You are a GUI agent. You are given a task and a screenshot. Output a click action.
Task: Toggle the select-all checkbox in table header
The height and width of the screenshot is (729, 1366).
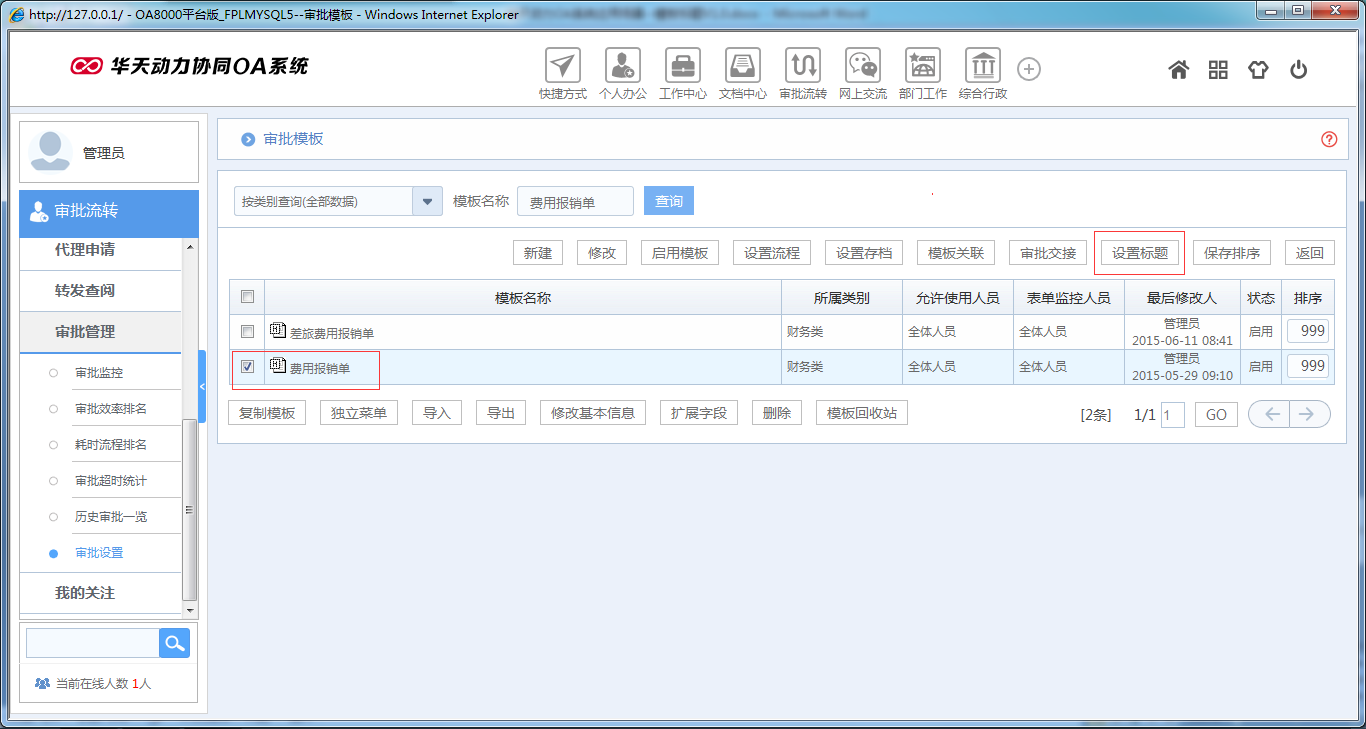[x=246, y=296]
